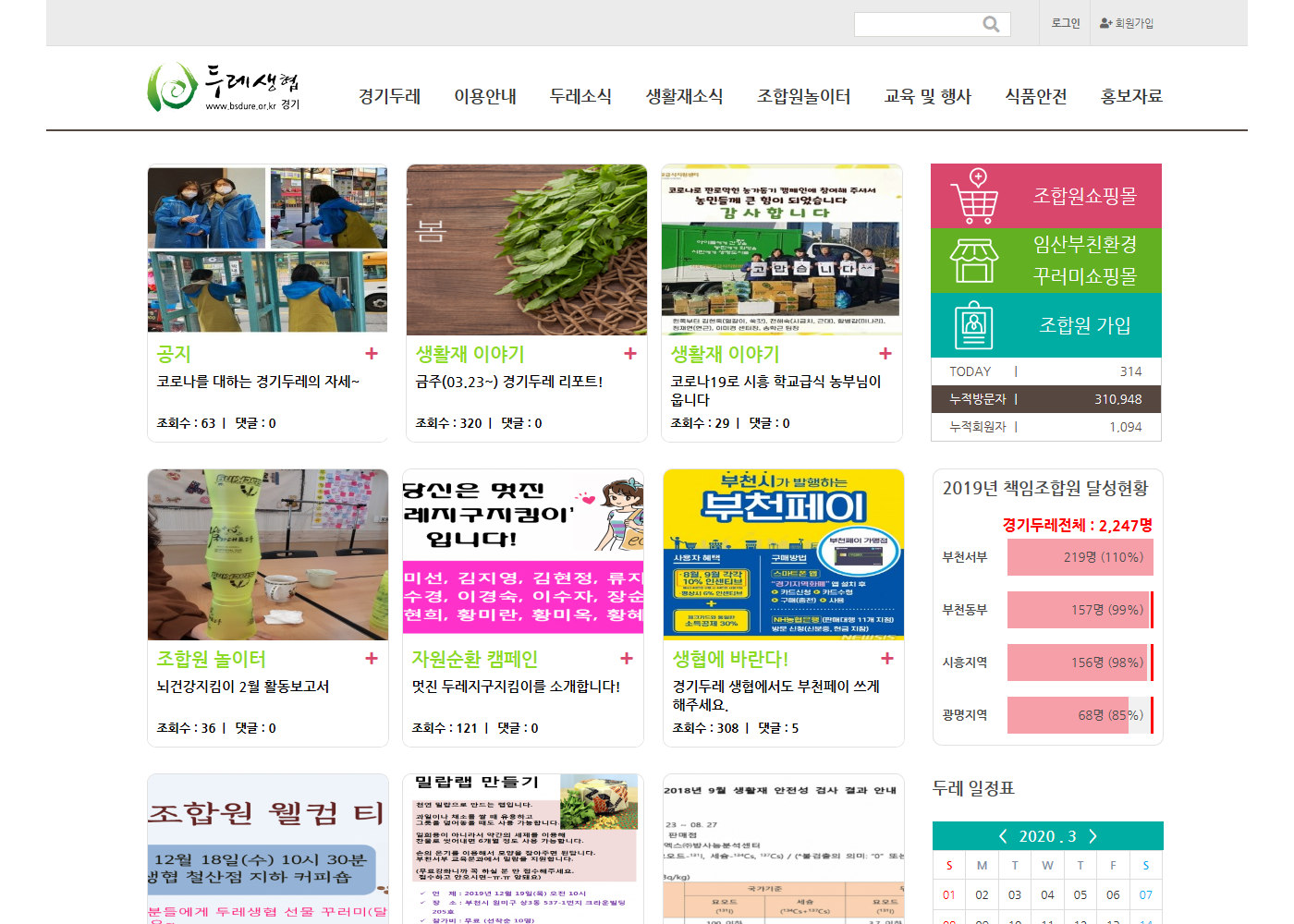Click the plus icon beside 생협에 바란다!
1294x924 pixels.
(x=887, y=658)
